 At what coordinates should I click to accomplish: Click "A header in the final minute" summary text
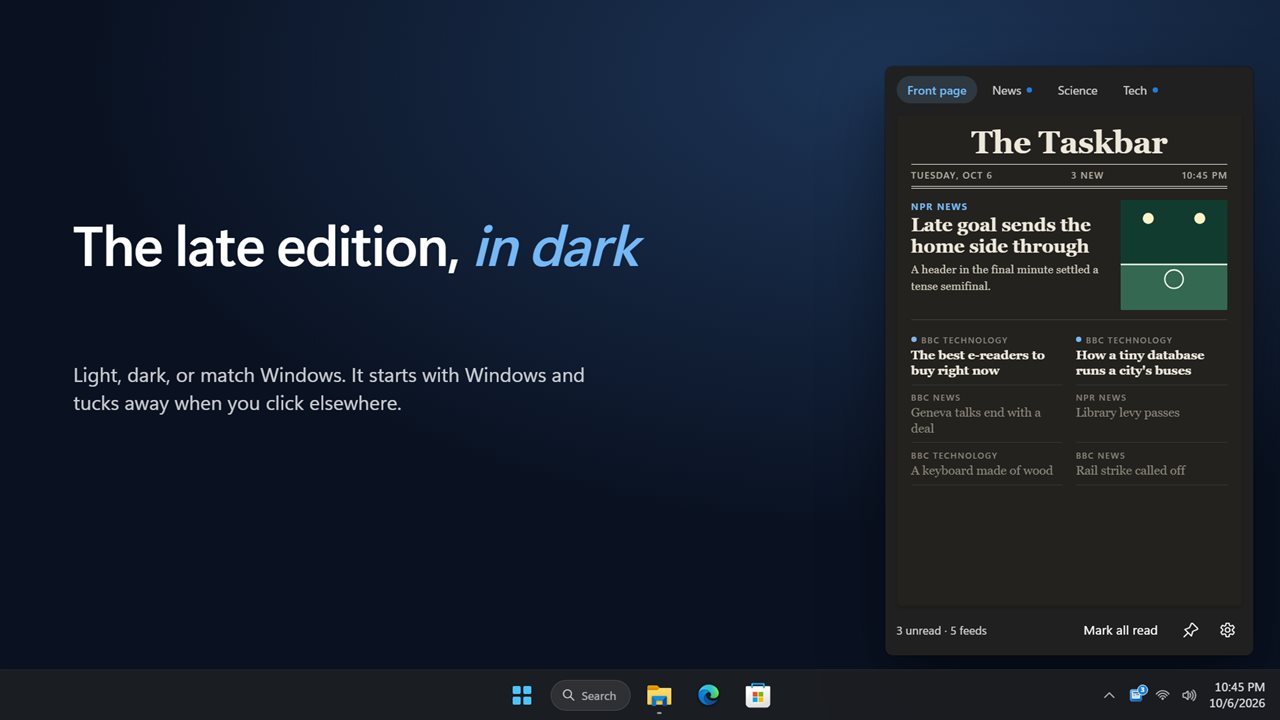point(1005,278)
